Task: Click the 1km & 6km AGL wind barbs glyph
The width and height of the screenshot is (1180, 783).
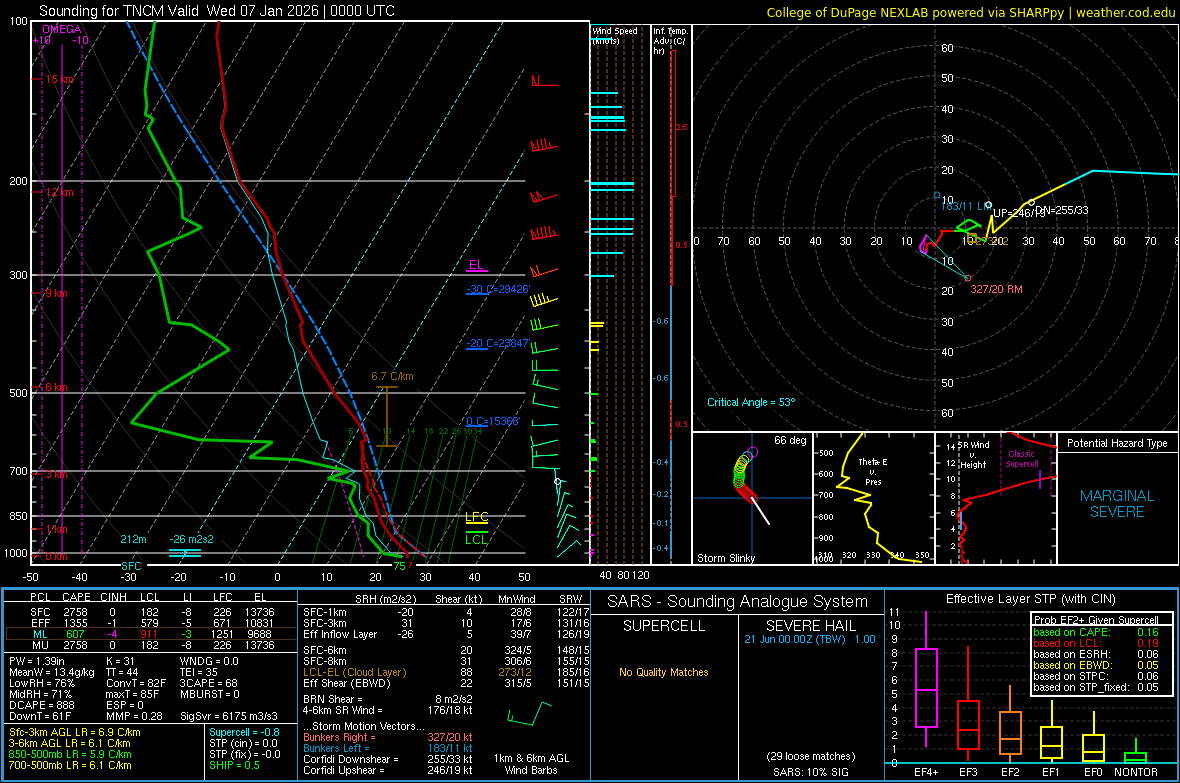Action: (530, 714)
